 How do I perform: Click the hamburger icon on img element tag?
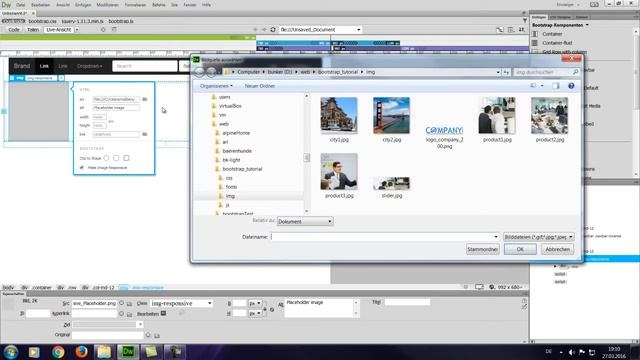coord(12,78)
